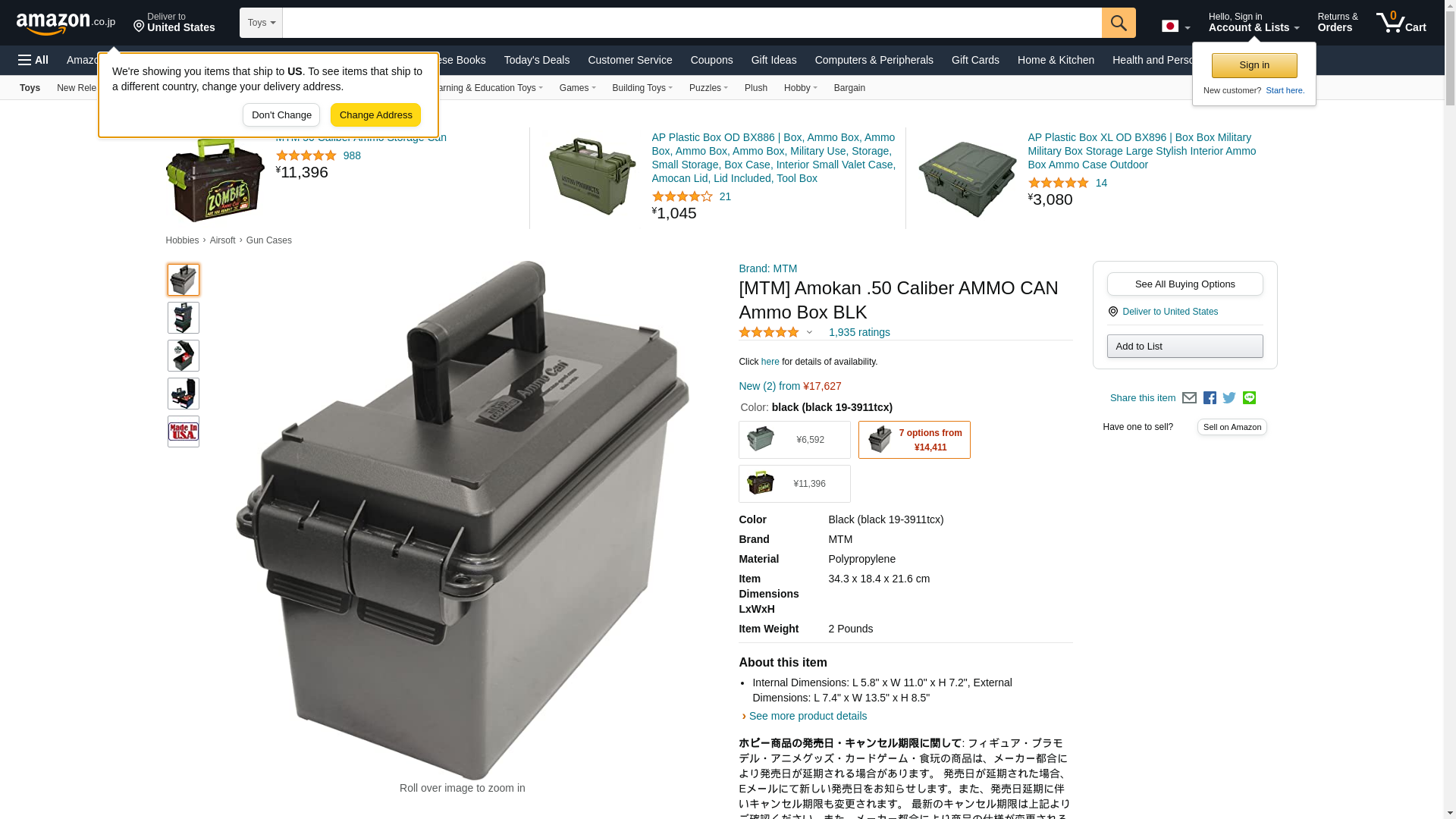Expand the star rating breakdown chevron

point(809,332)
